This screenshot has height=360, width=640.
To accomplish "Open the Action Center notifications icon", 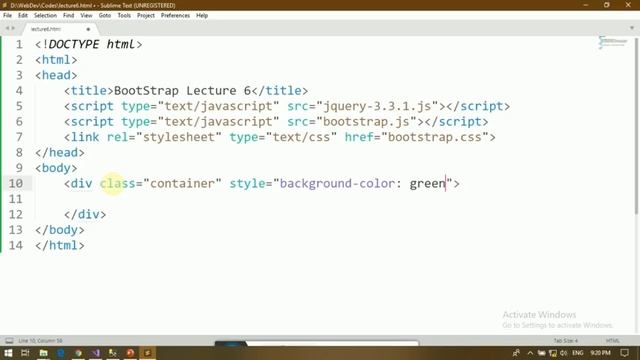I will pos(624,353).
